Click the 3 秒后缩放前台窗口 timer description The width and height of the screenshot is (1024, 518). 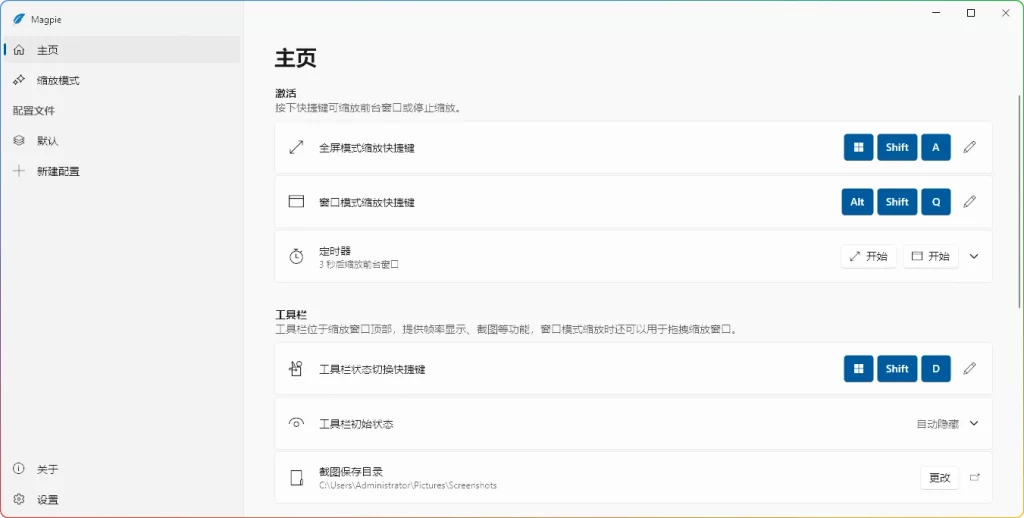[x=359, y=265]
